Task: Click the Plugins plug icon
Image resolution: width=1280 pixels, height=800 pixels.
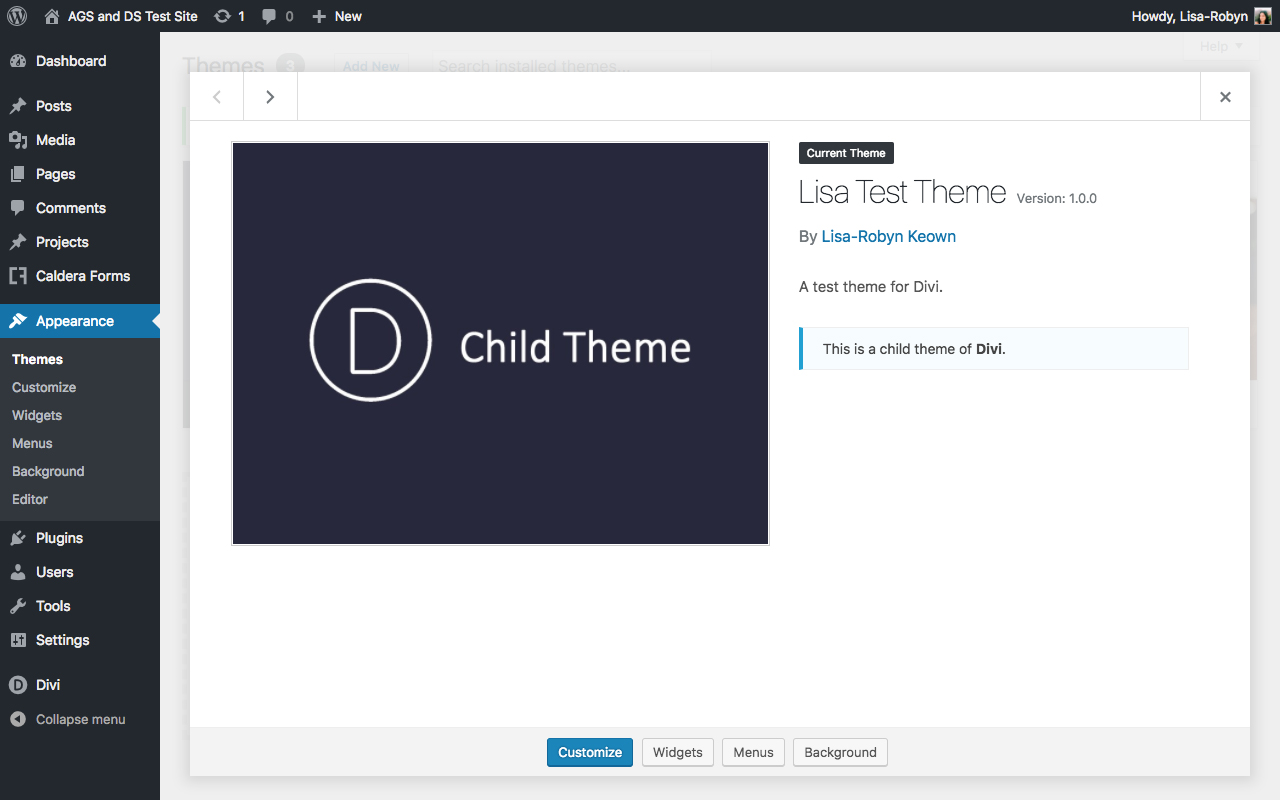Action: tap(18, 538)
